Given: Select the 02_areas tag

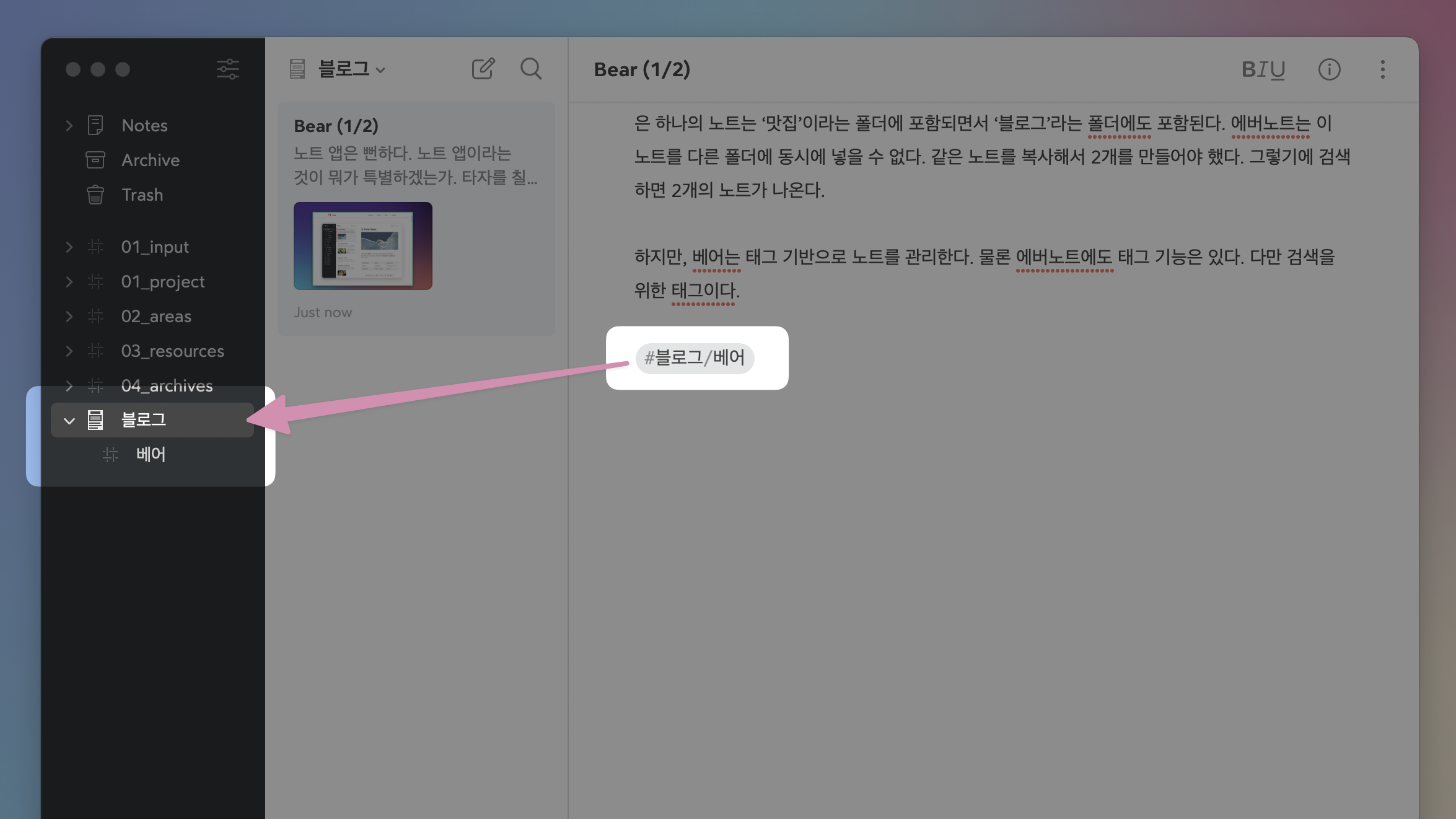Looking at the screenshot, I should coord(156,316).
